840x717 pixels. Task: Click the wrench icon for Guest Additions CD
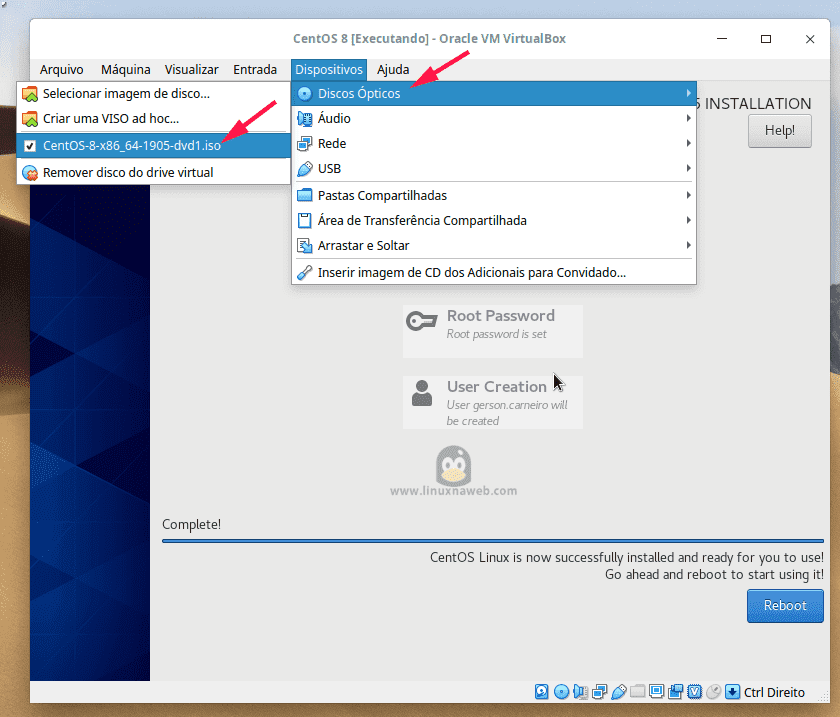tap(304, 273)
